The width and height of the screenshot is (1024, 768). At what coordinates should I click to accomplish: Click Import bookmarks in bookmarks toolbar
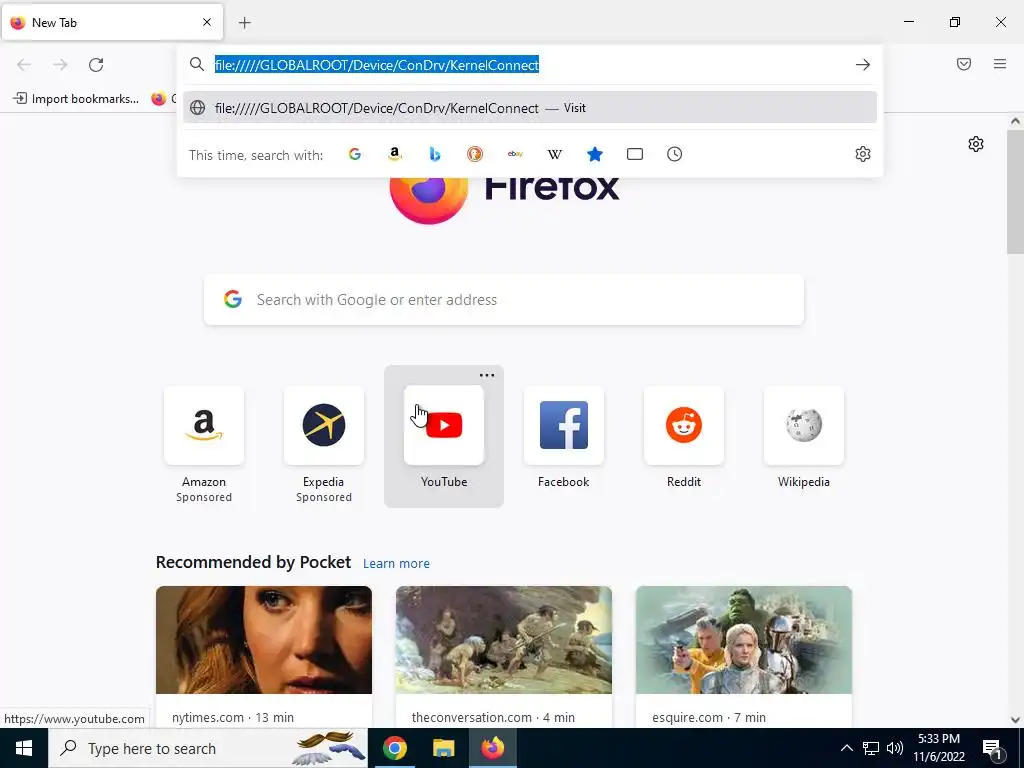(x=76, y=99)
